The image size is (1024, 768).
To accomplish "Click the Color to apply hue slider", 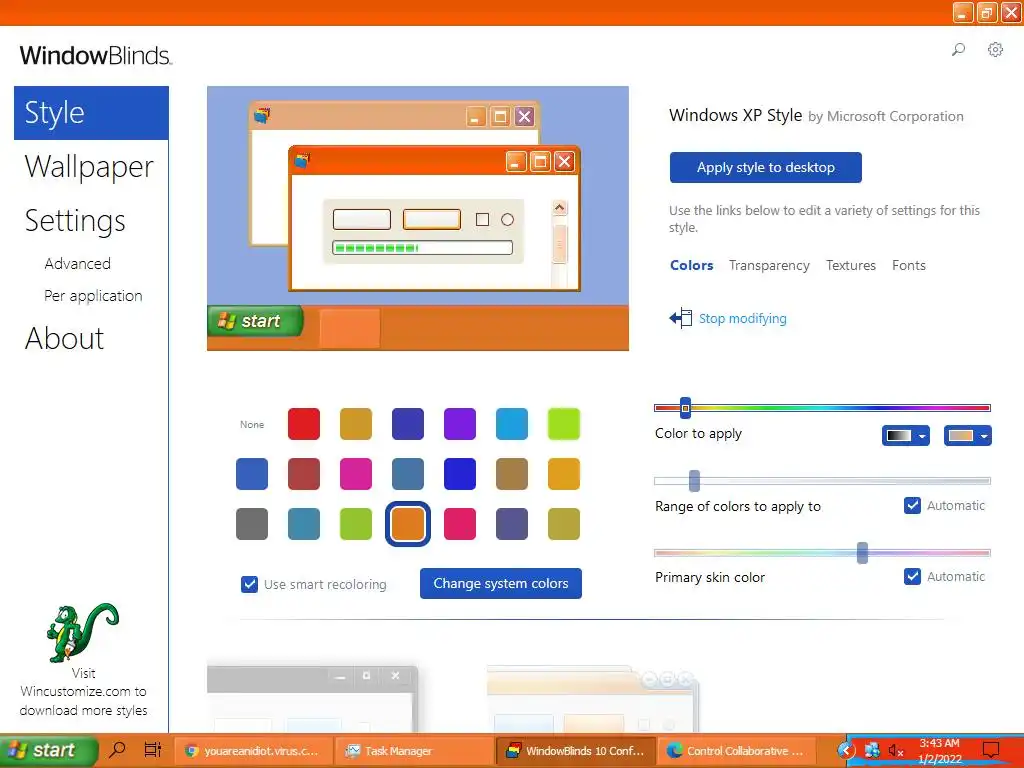I will pyautogui.click(x=822, y=408).
